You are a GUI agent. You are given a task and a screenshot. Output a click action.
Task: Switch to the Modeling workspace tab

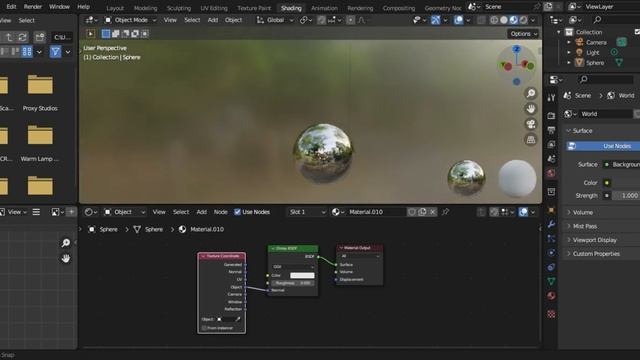click(145, 8)
